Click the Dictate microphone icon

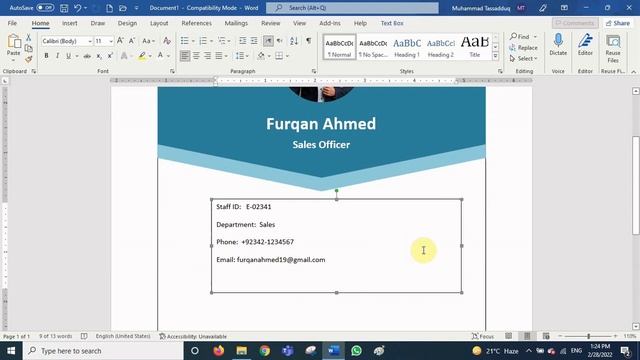[558, 41]
